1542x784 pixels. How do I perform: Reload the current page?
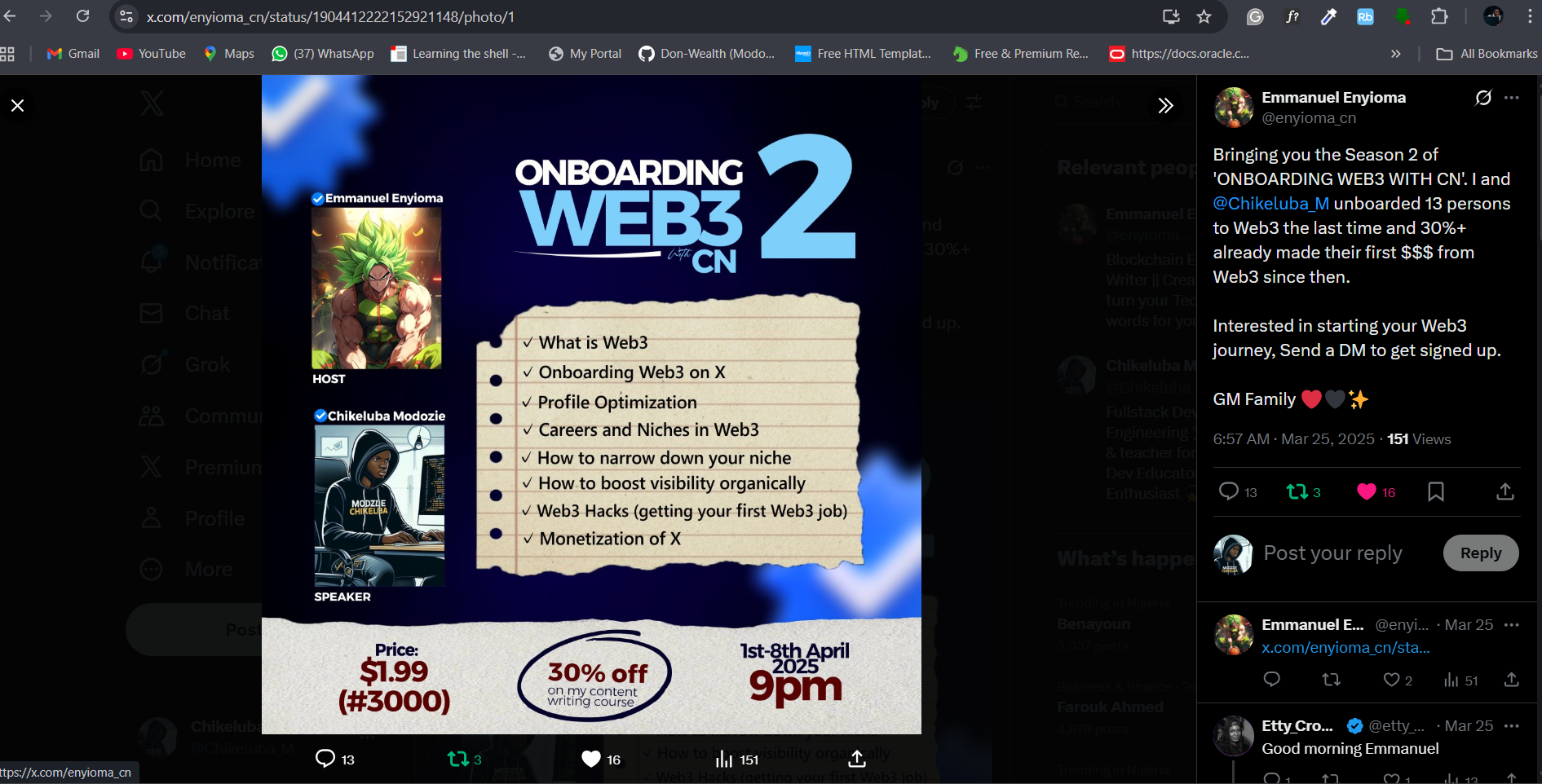82,16
